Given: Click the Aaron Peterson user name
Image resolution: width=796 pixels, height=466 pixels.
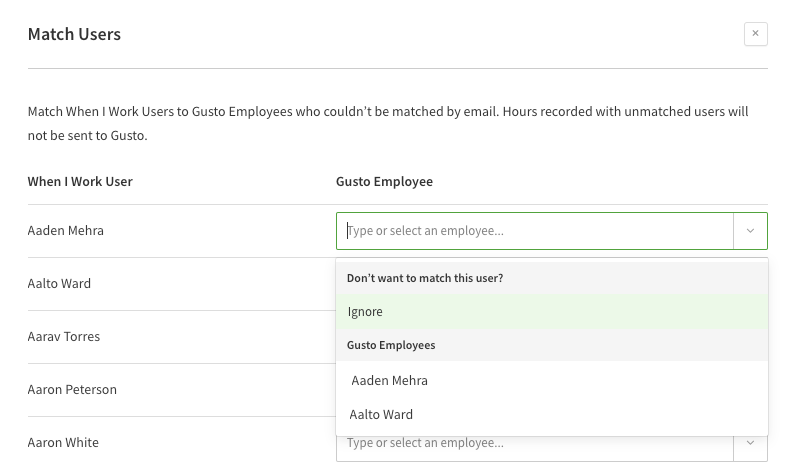Looking at the screenshot, I should pyautogui.click(x=72, y=389).
